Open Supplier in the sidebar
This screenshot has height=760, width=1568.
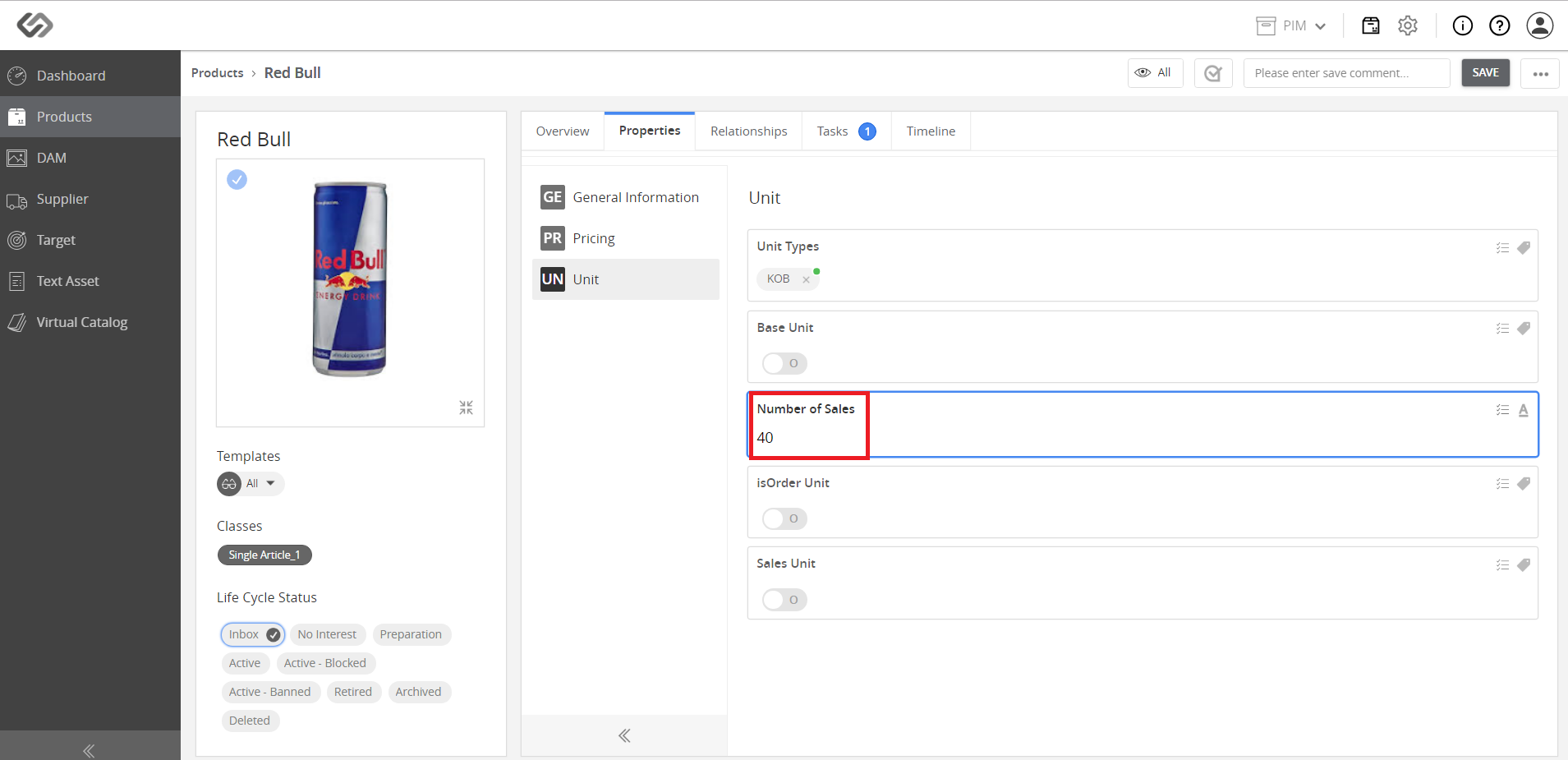pyautogui.click(x=90, y=199)
